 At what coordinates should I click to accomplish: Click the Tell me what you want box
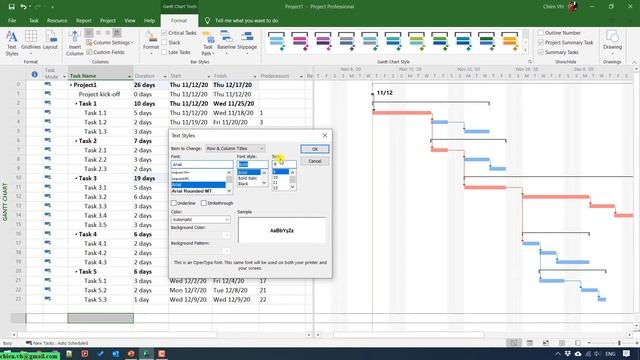point(247,20)
